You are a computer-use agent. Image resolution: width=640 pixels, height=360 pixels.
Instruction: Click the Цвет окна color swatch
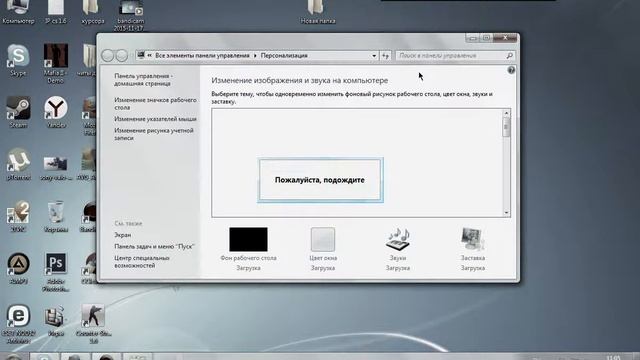click(322, 240)
